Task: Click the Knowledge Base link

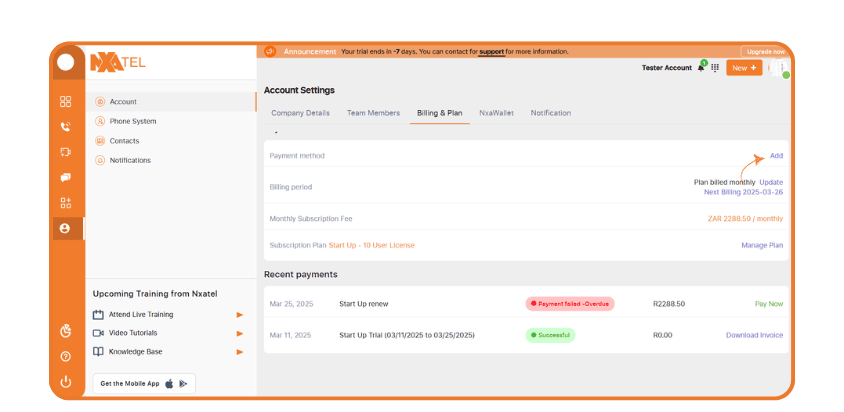Action: point(136,352)
